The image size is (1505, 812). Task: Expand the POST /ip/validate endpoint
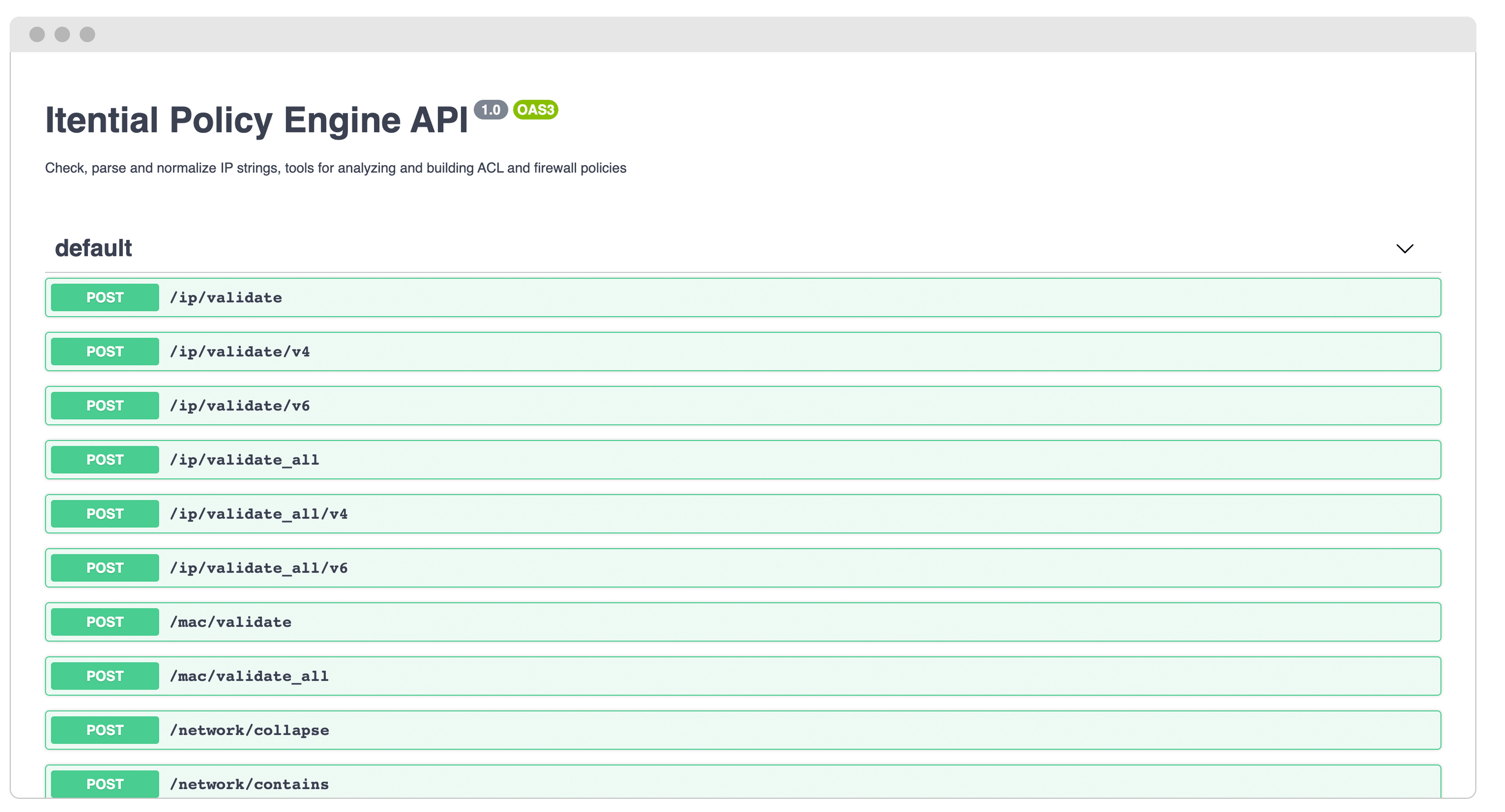pos(742,297)
